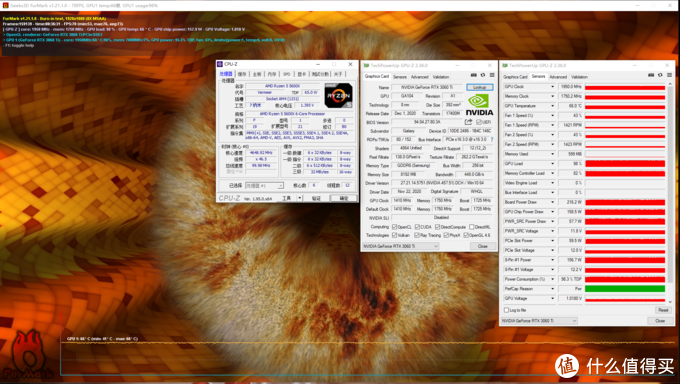Click the Board Power Draw red graph
680x384 pixels.
point(625,202)
